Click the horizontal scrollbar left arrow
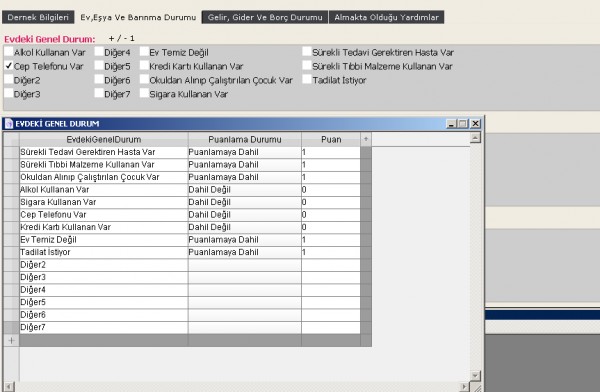The image size is (600, 392). coord(9,387)
